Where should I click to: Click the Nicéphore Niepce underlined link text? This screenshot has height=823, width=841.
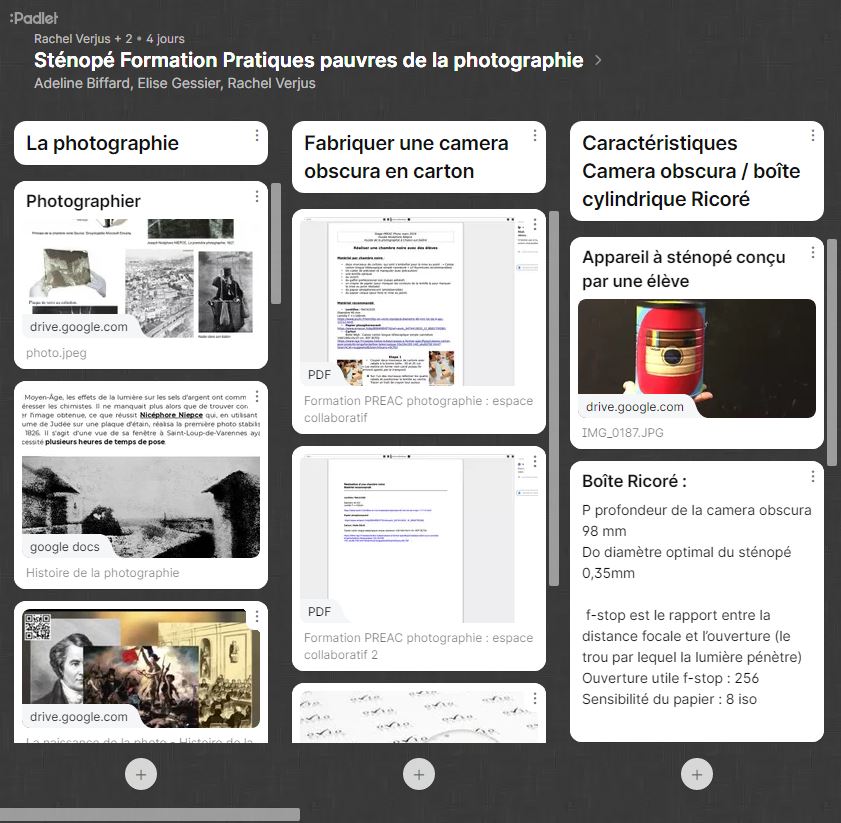click(171, 415)
